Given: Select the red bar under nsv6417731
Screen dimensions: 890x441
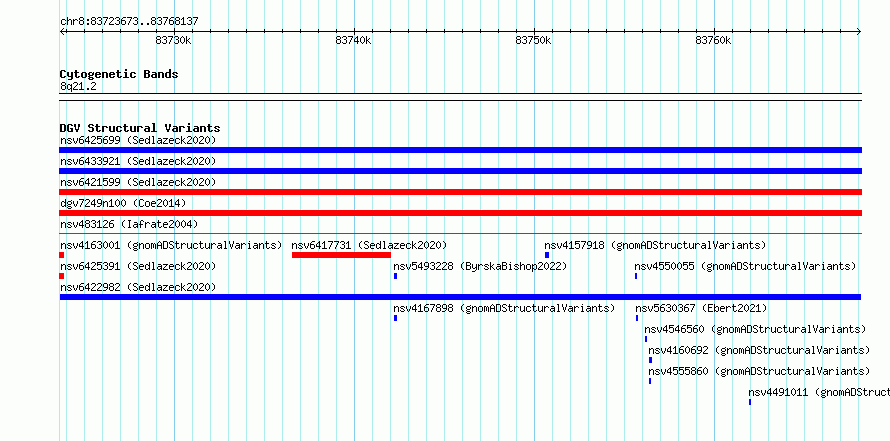Looking at the screenshot, I should 341,255.
